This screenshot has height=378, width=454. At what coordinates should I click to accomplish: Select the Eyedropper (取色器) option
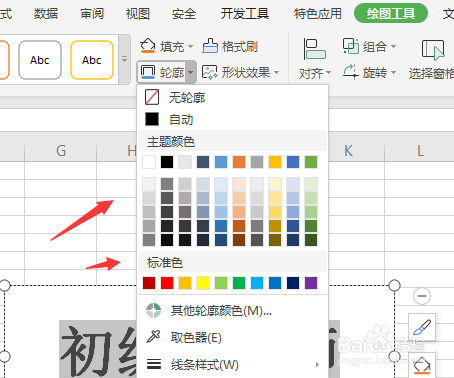(233, 337)
